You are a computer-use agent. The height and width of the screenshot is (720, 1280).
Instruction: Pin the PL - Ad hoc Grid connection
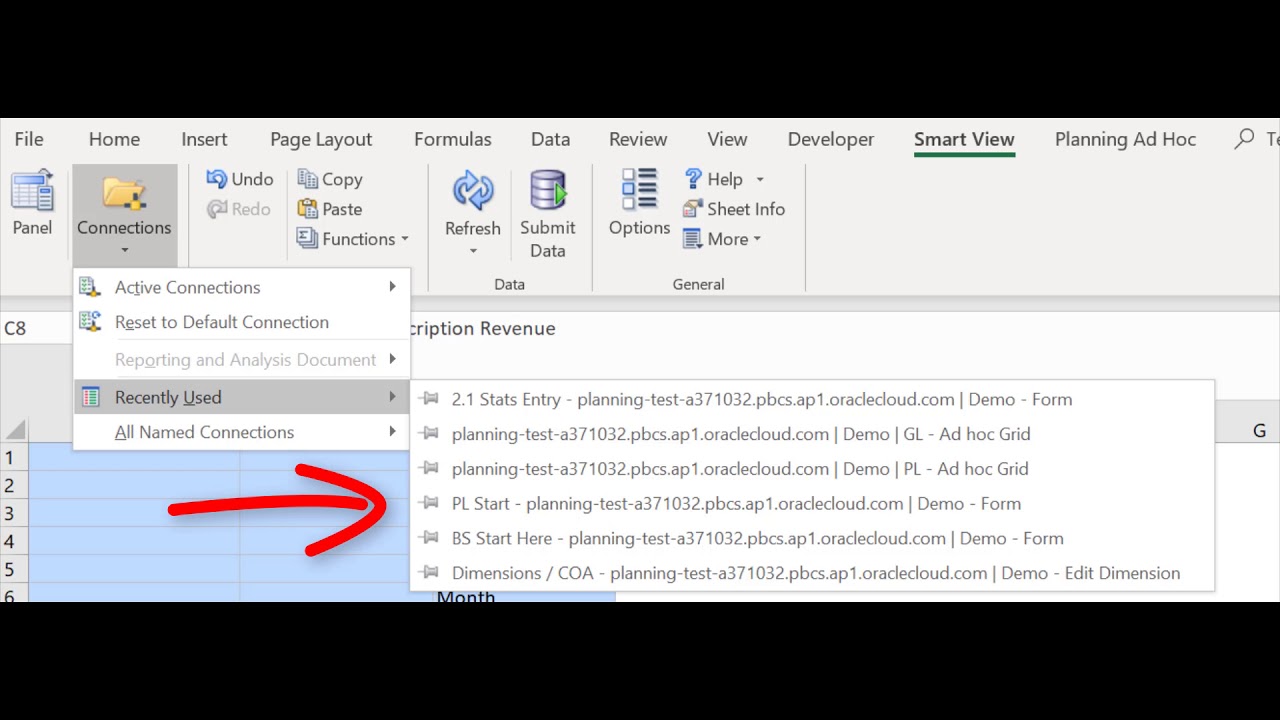pos(430,468)
